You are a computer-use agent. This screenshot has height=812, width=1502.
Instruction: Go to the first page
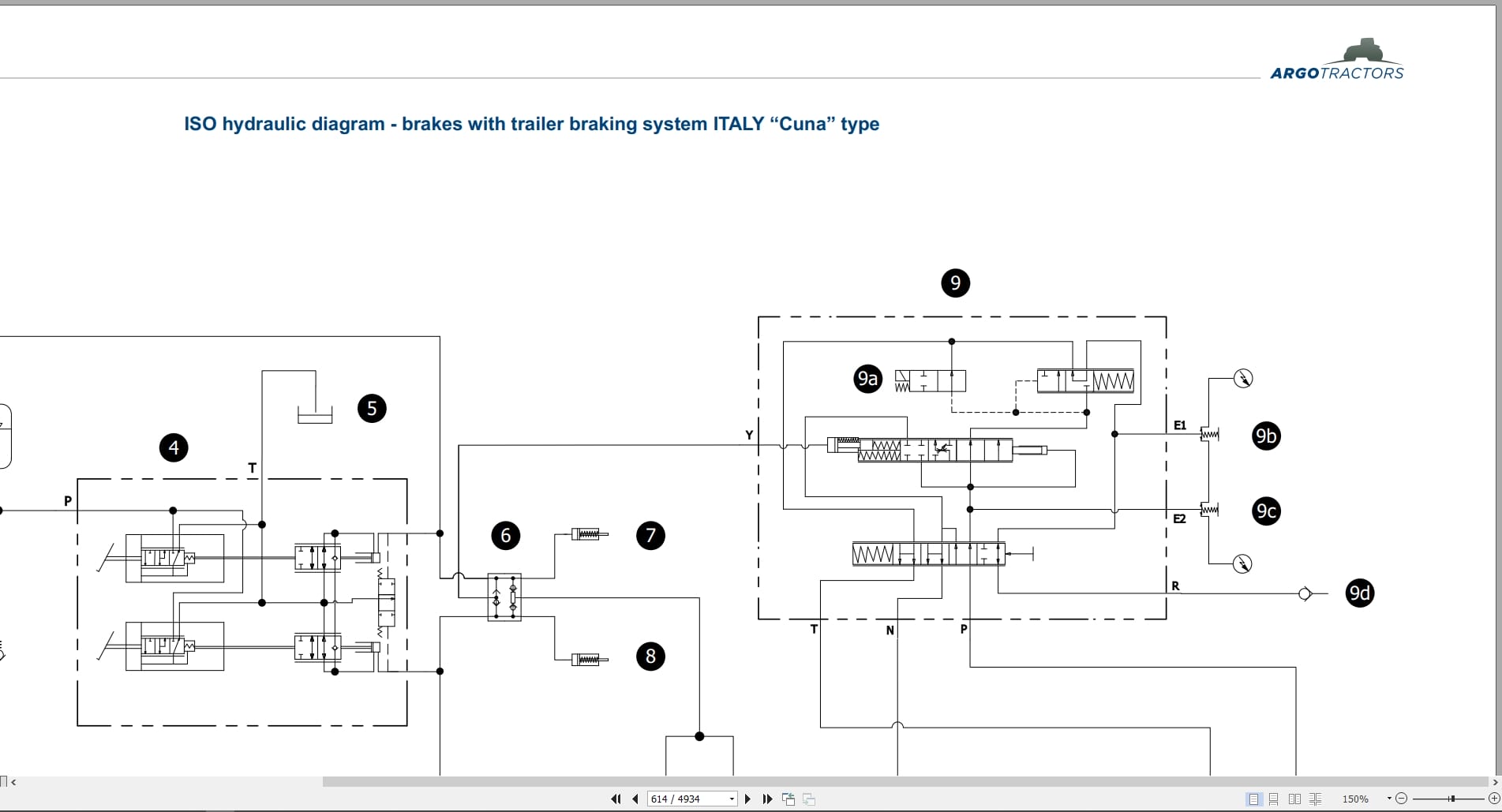point(616,799)
